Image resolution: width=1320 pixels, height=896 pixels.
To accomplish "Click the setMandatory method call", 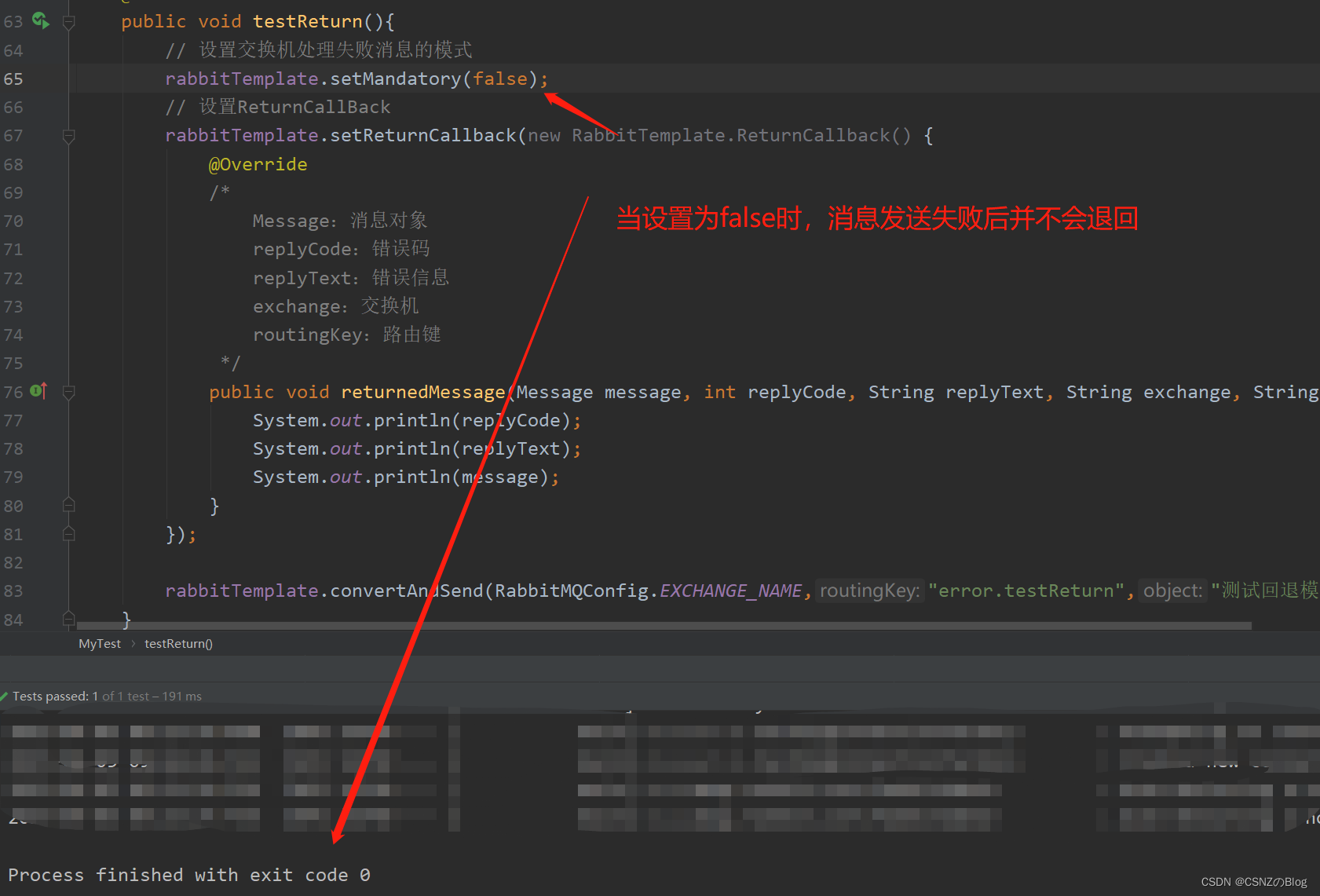I will click(x=395, y=79).
